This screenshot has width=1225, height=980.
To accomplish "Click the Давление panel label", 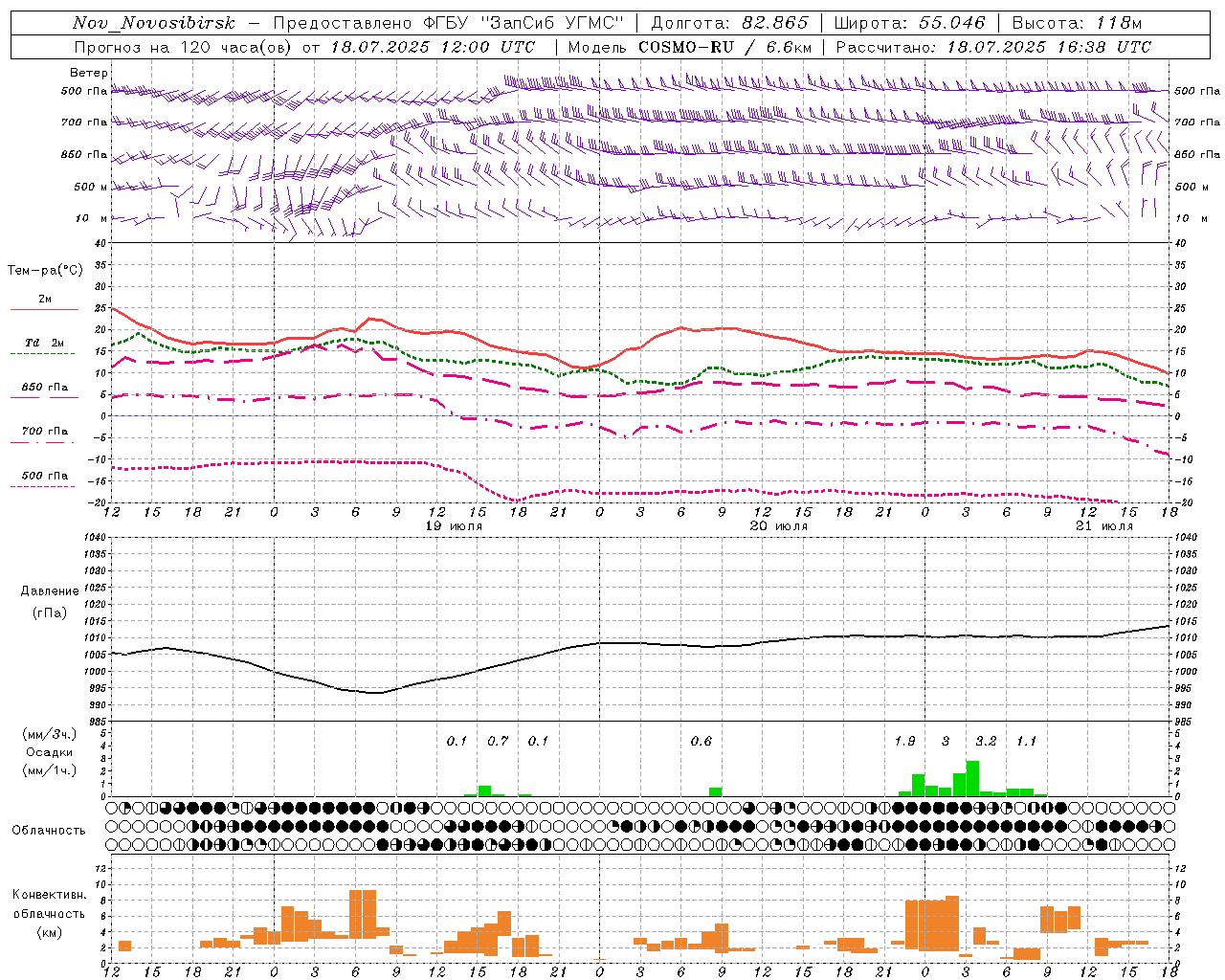I will (x=49, y=591).
